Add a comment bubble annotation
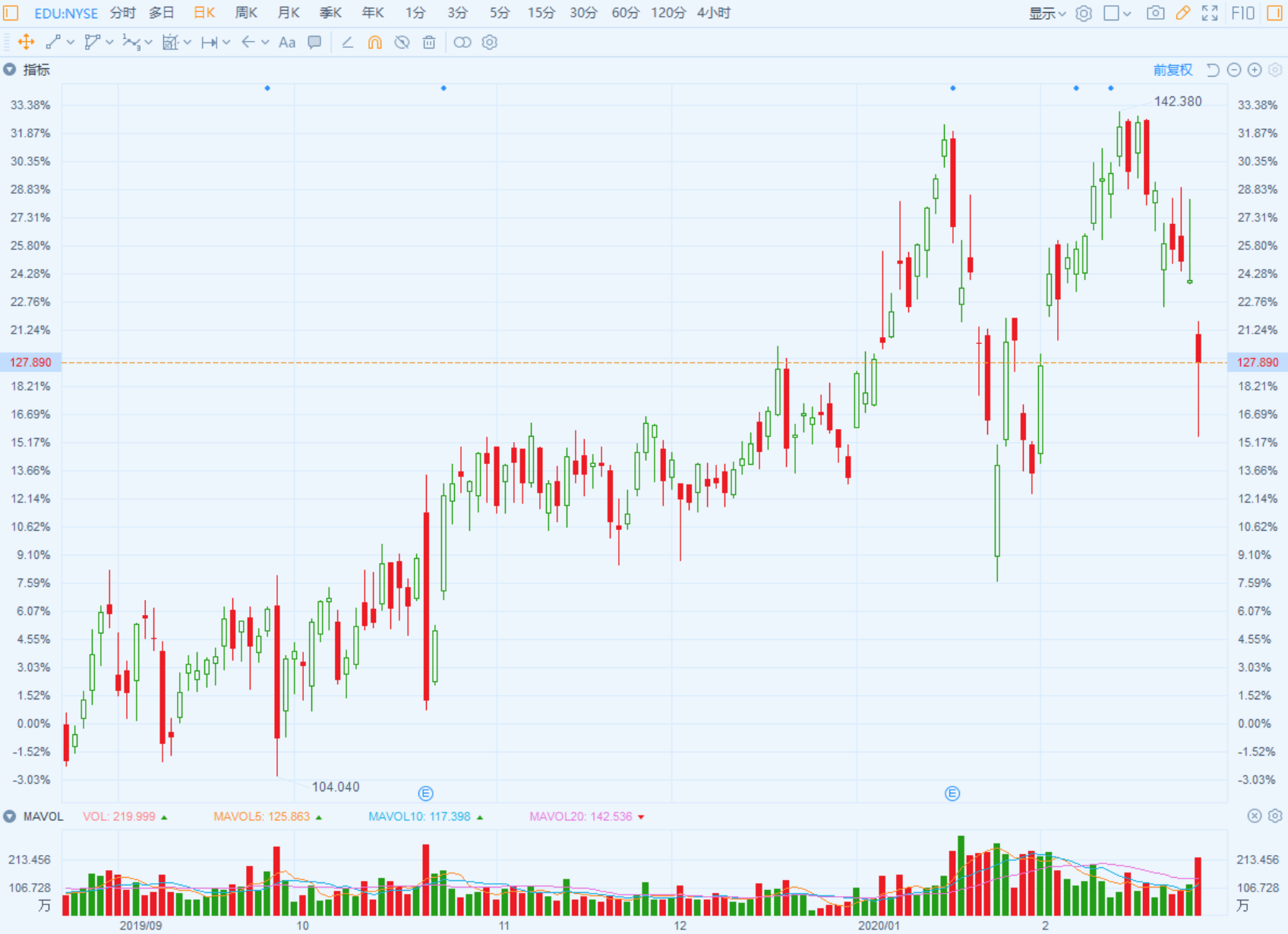 click(314, 43)
